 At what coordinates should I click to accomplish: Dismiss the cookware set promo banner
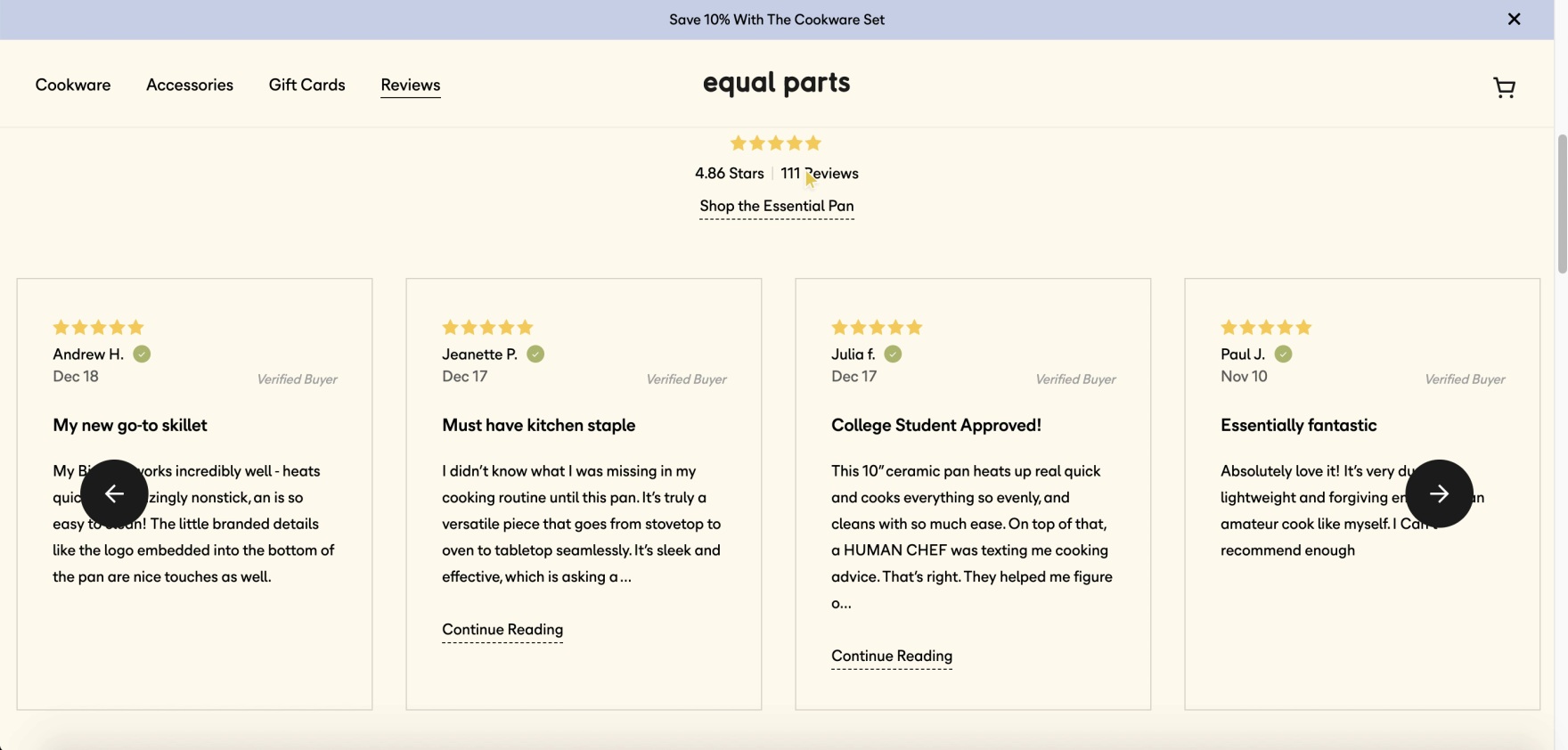(1514, 20)
